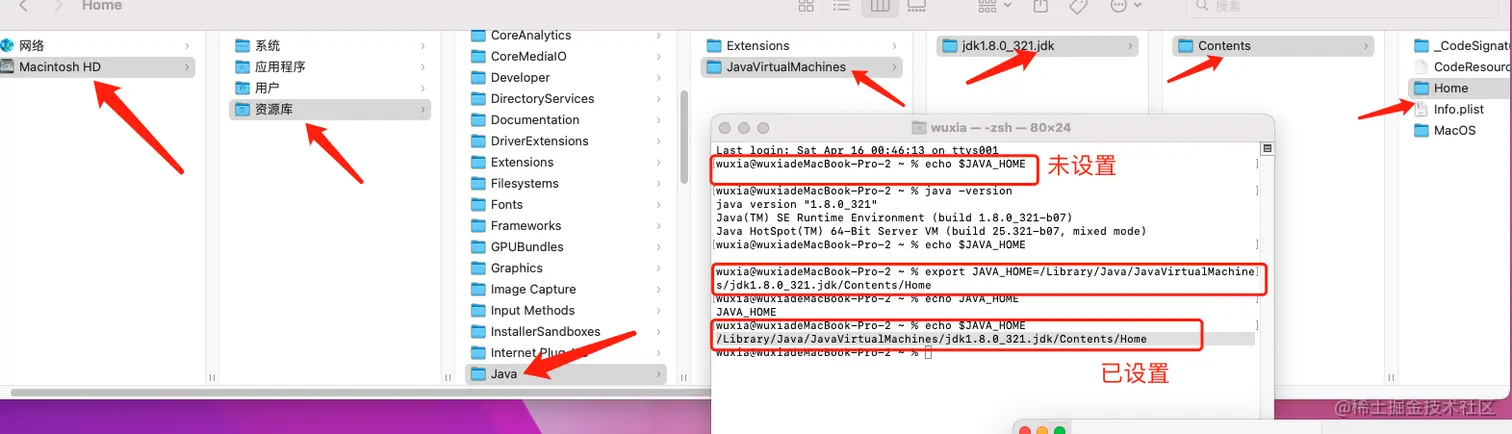The width and height of the screenshot is (1512, 434).
Task: Select the jdk1.8.0_321.jdk row
Action: tap(1038, 46)
